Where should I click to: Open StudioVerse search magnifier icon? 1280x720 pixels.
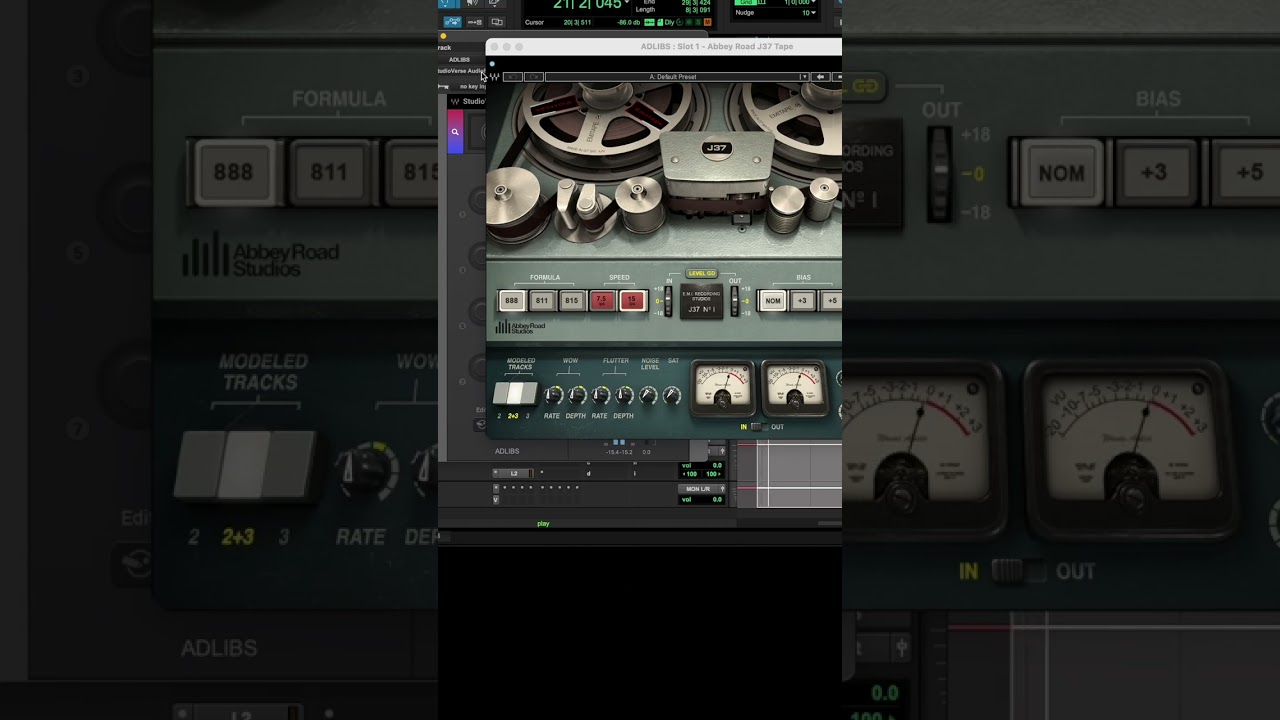tap(455, 131)
